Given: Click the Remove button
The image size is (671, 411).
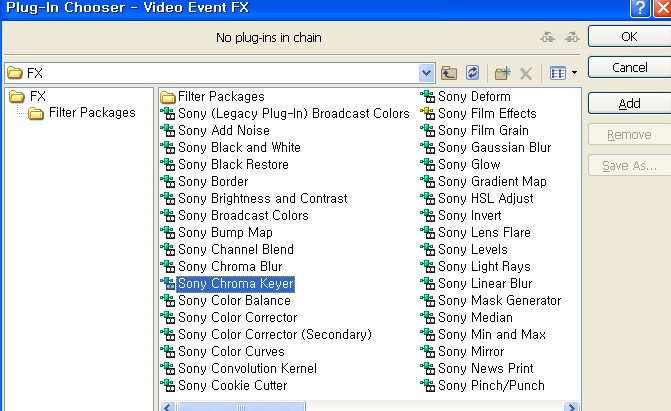Looking at the screenshot, I should [x=629, y=134].
